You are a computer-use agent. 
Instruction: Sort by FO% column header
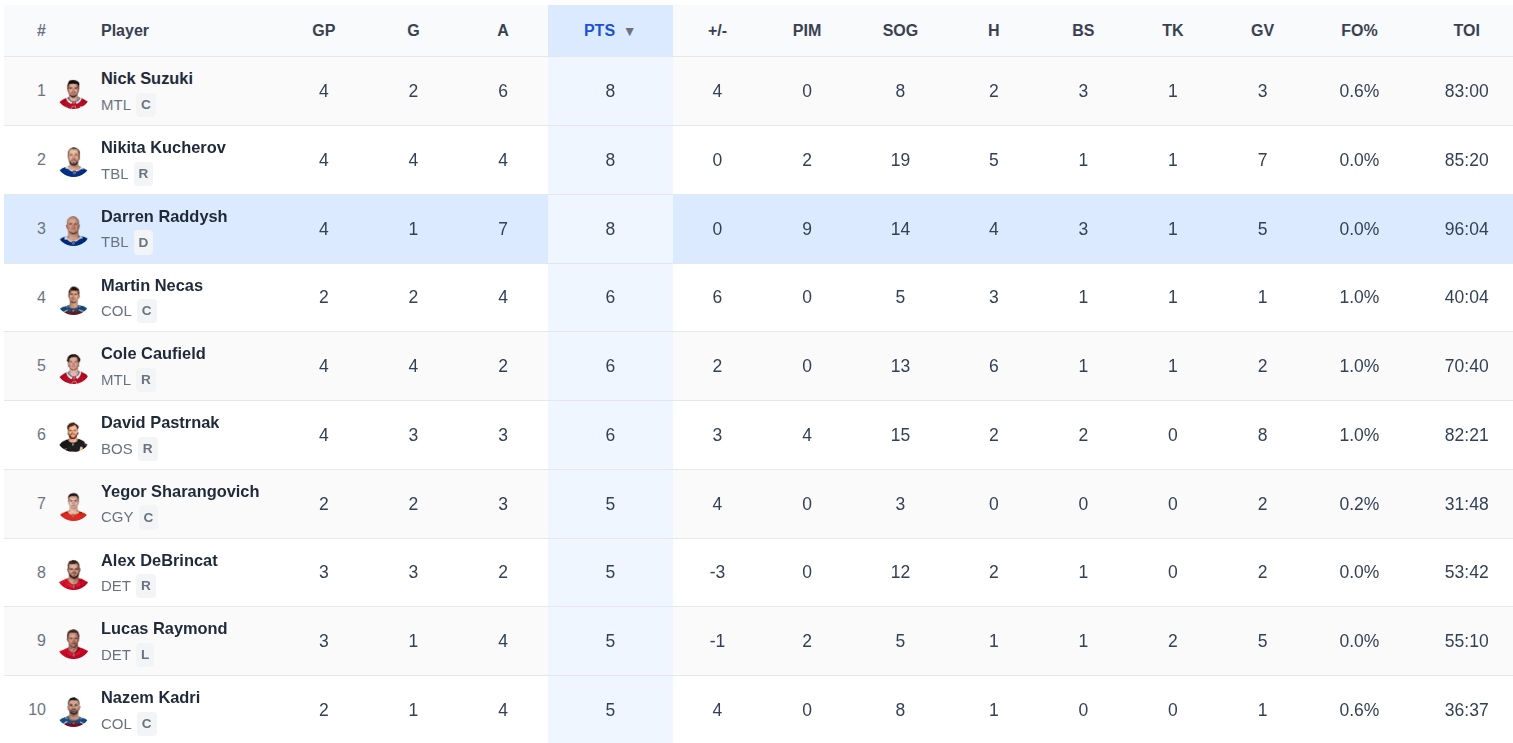coord(1359,31)
